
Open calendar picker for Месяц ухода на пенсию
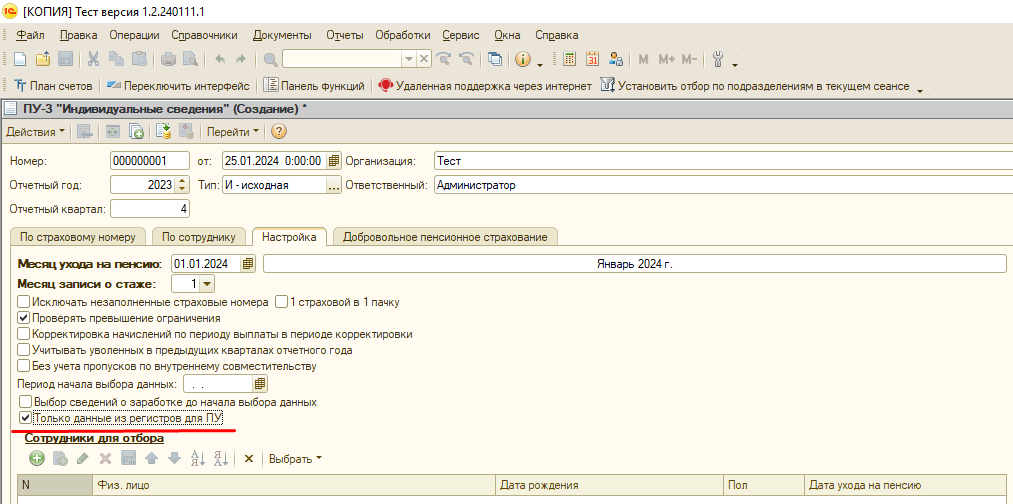click(x=248, y=264)
